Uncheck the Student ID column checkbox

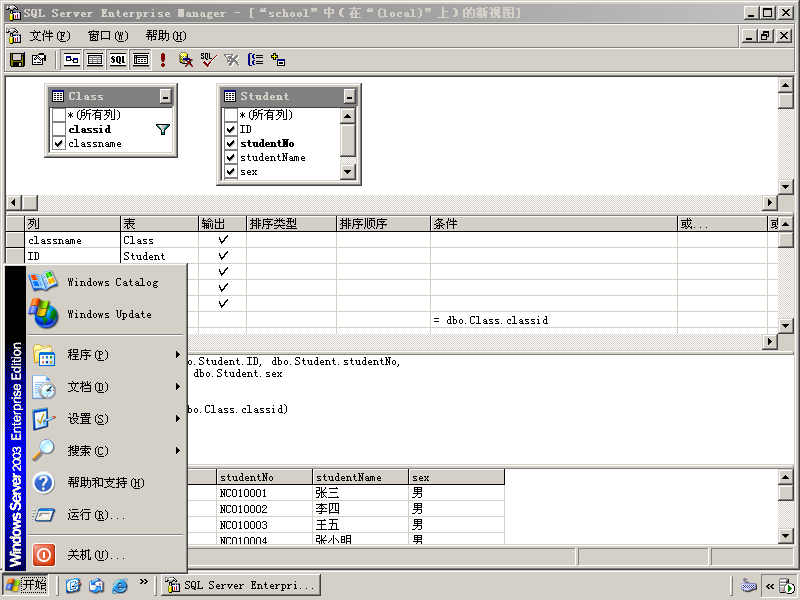pyautogui.click(x=231, y=129)
